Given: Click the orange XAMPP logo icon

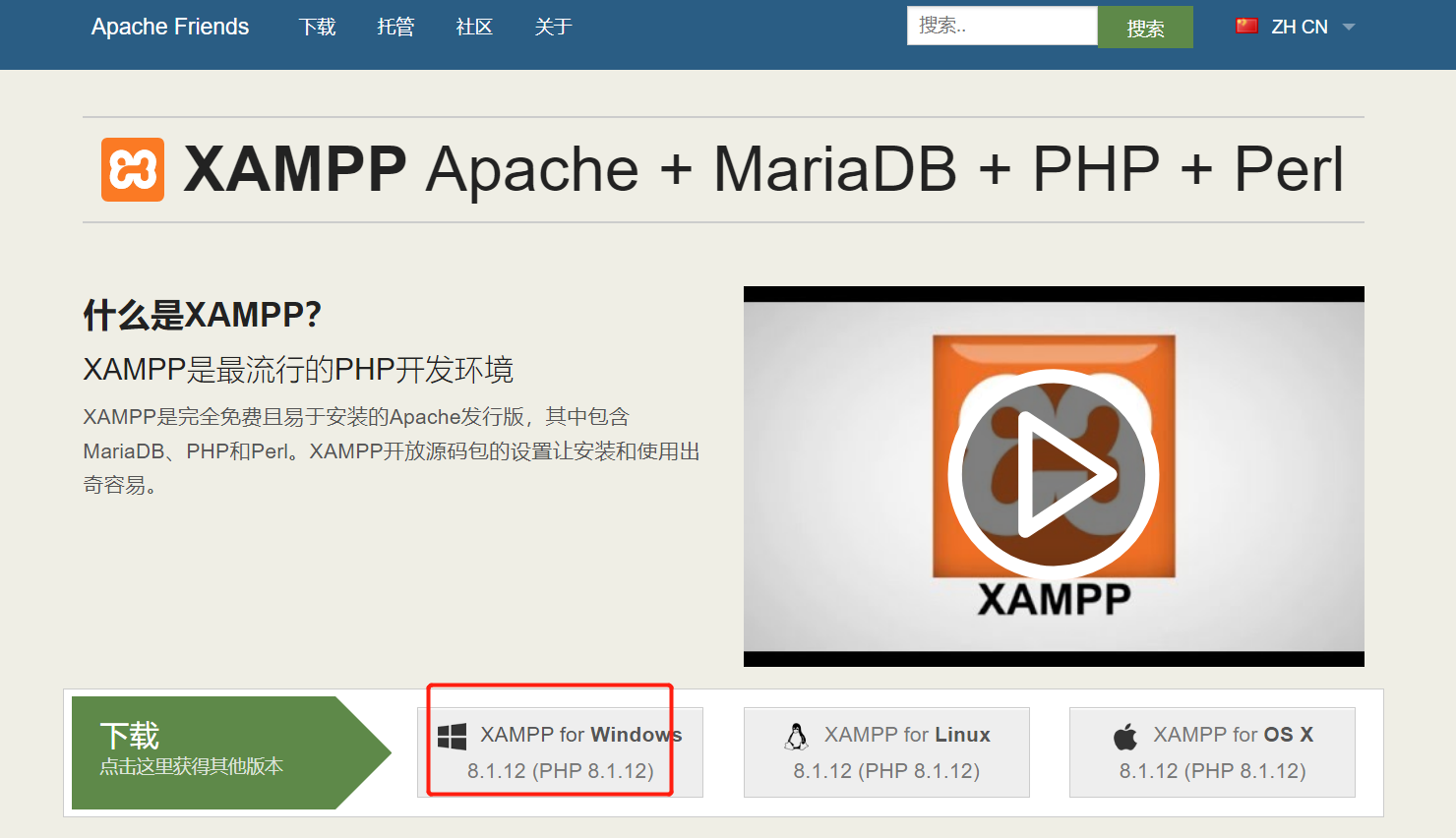Looking at the screenshot, I should (133, 169).
